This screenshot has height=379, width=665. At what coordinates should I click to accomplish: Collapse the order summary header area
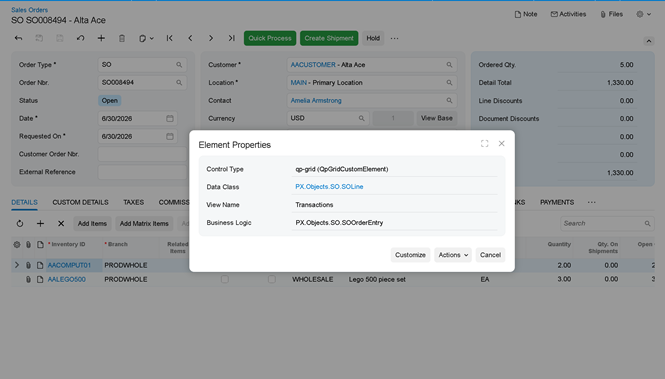(648, 41)
